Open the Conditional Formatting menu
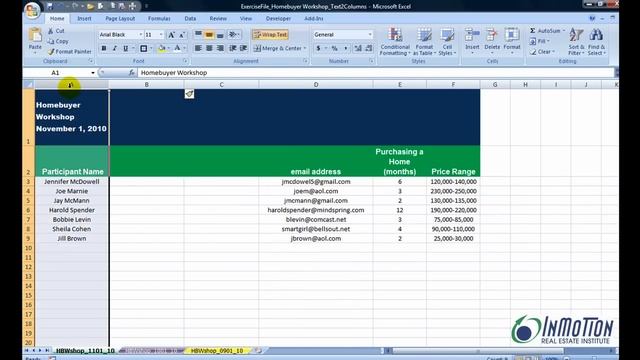 coord(395,42)
